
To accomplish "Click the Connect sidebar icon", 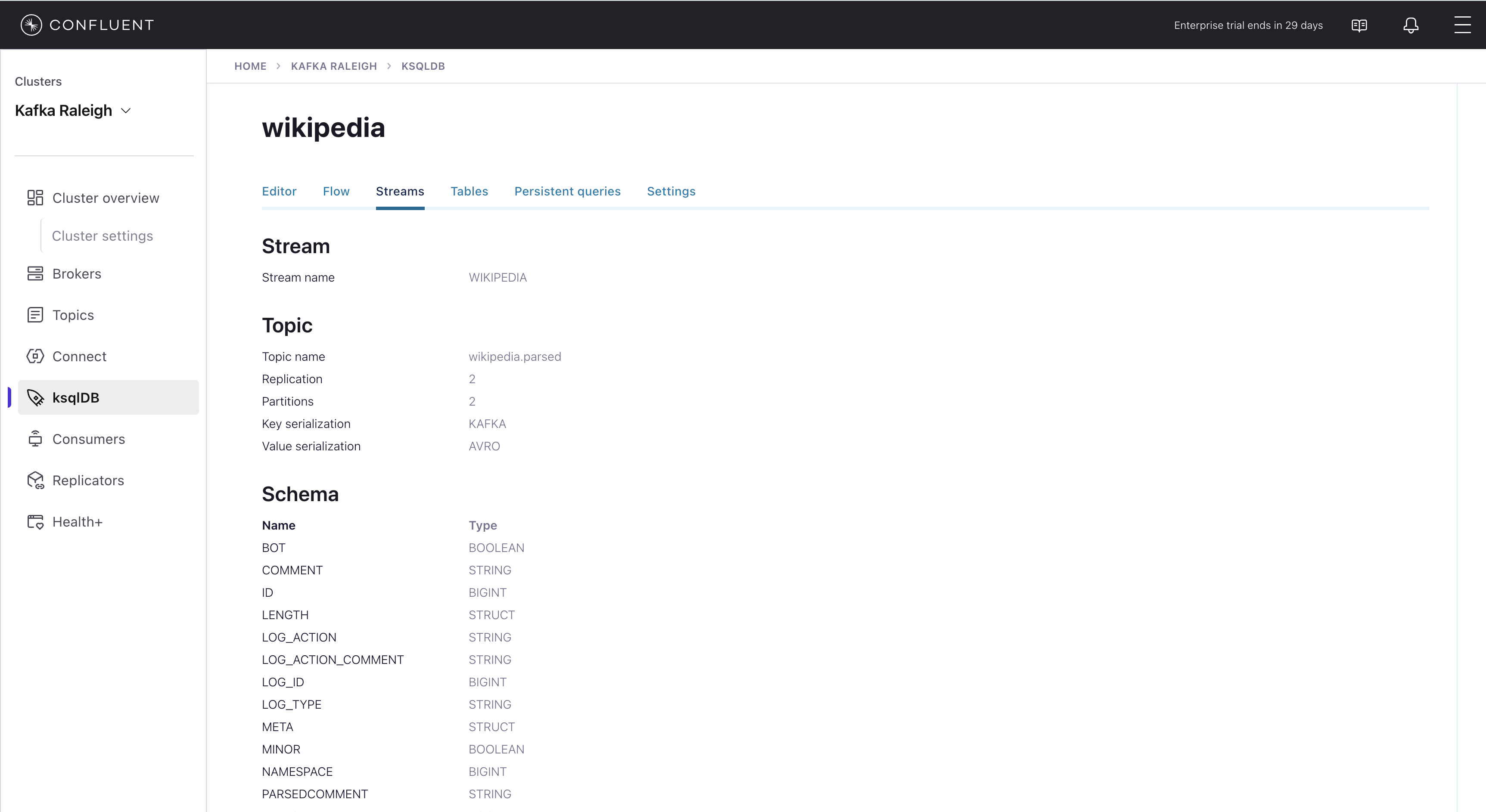I will pyautogui.click(x=35, y=356).
